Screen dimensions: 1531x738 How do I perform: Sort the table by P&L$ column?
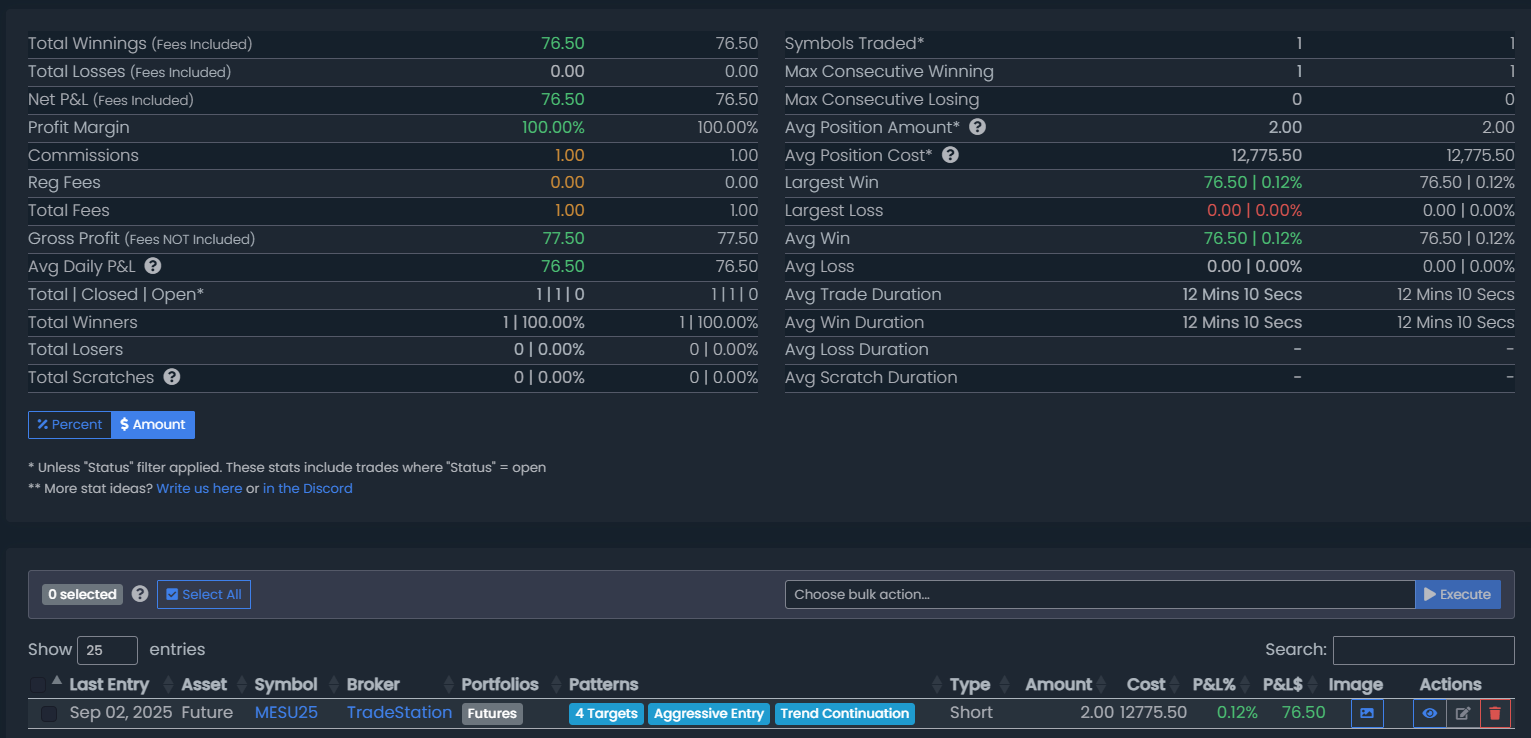coord(1282,685)
